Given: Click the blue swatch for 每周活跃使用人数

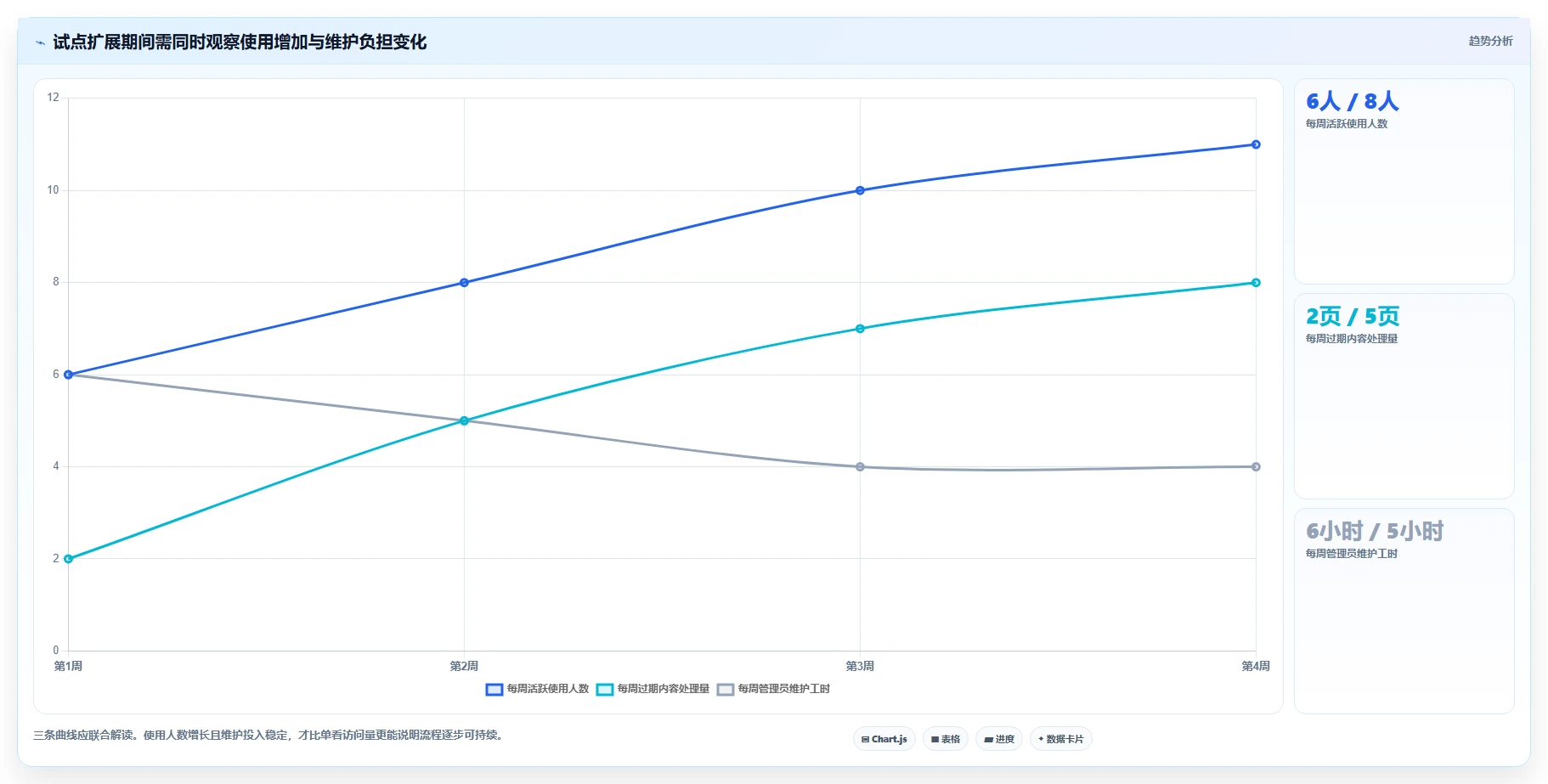Looking at the screenshot, I should tap(494, 690).
